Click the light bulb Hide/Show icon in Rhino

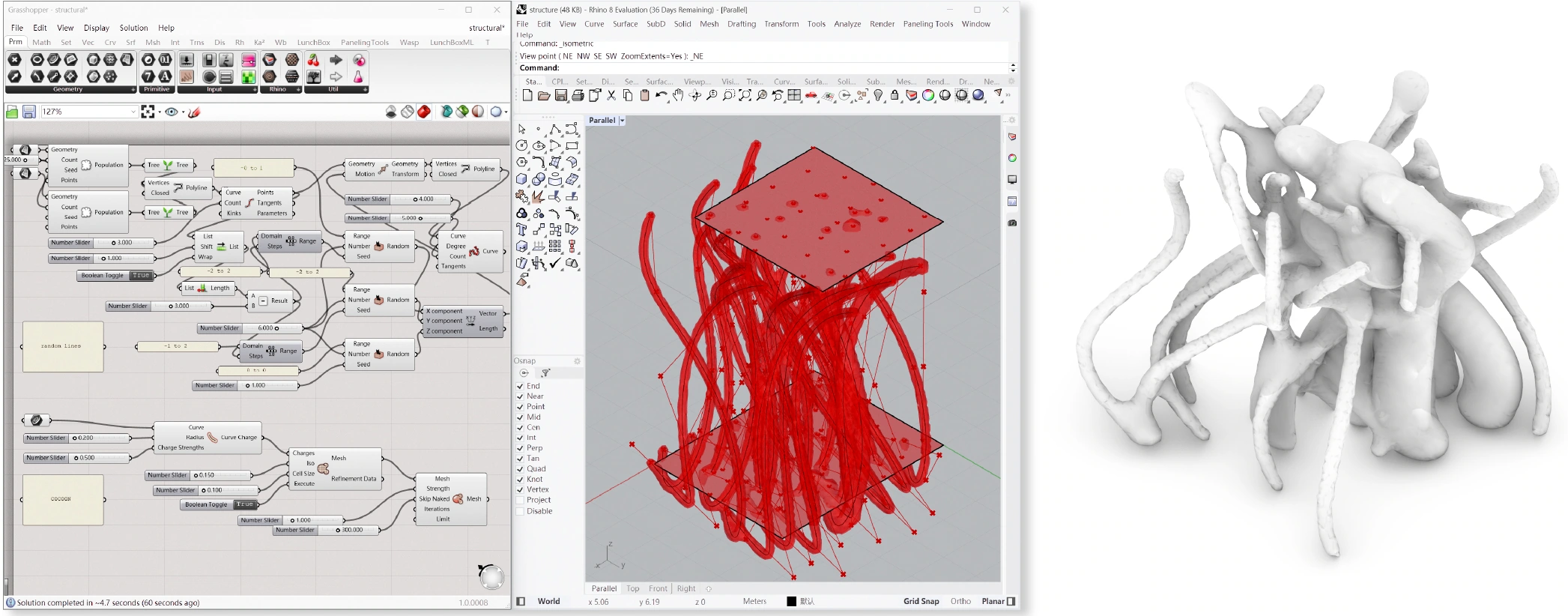878,95
